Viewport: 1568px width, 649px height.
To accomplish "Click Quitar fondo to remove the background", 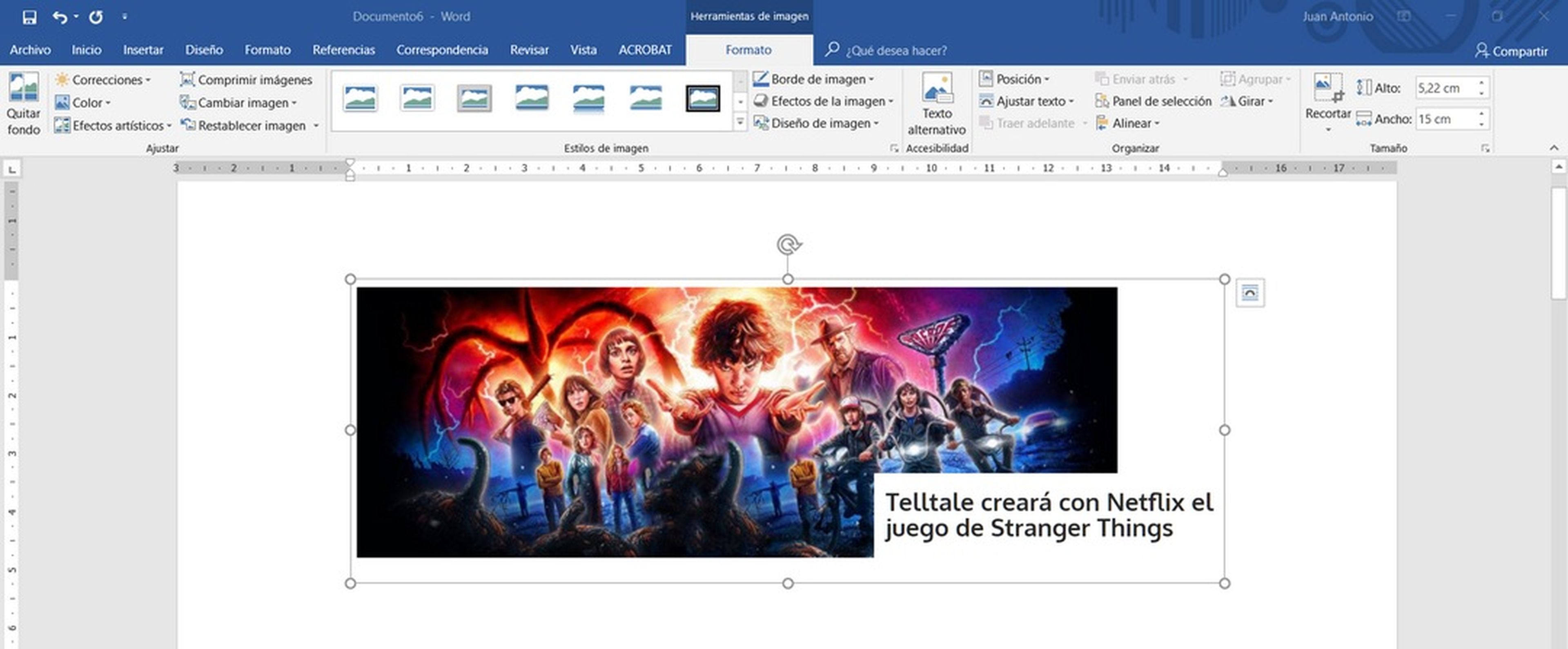I will point(24,103).
